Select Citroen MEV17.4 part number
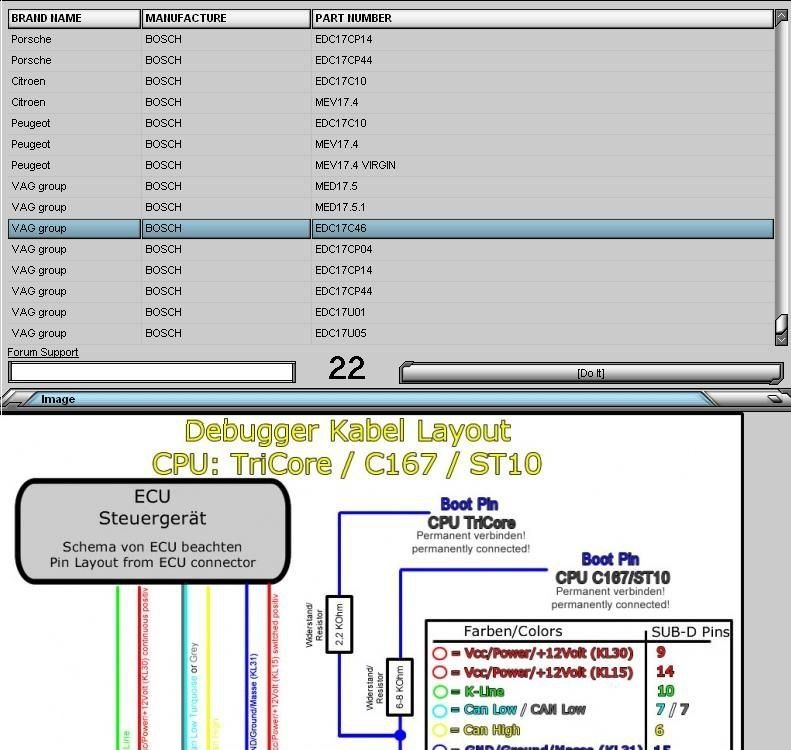Screen dimensions: 791x750 336,102
